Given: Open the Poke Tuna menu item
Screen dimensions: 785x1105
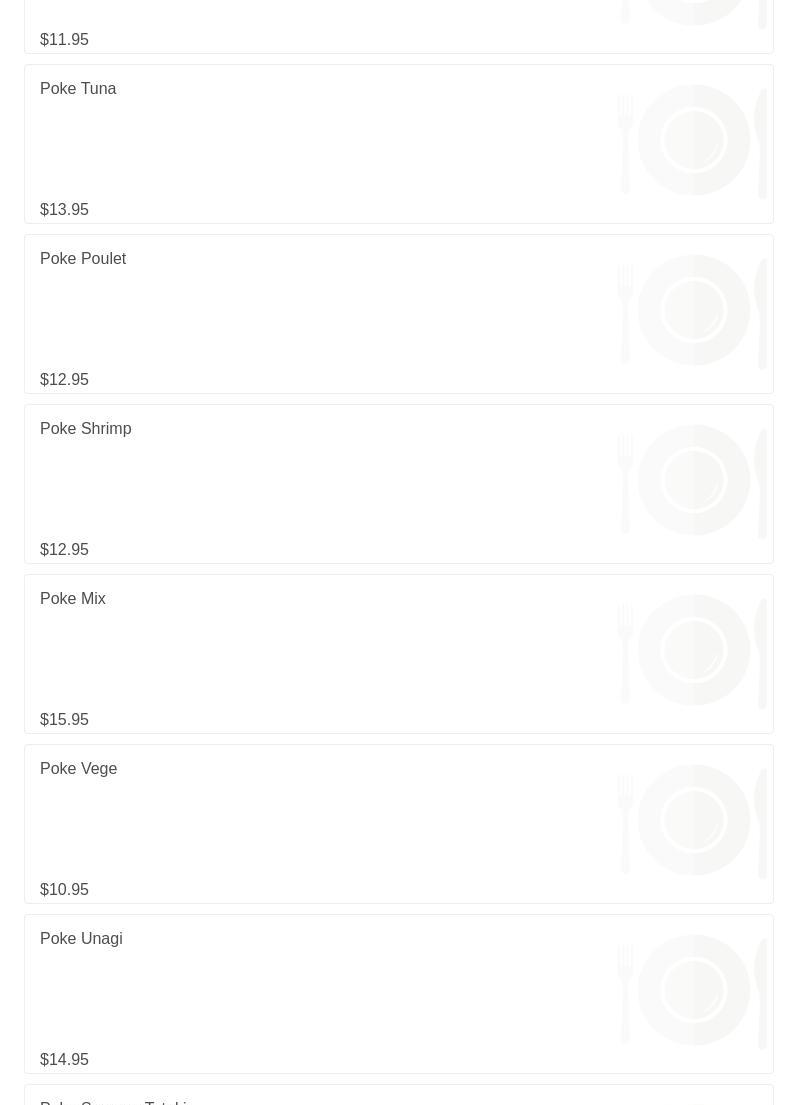Looking at the screenshot, I should [x=78, y=89].
